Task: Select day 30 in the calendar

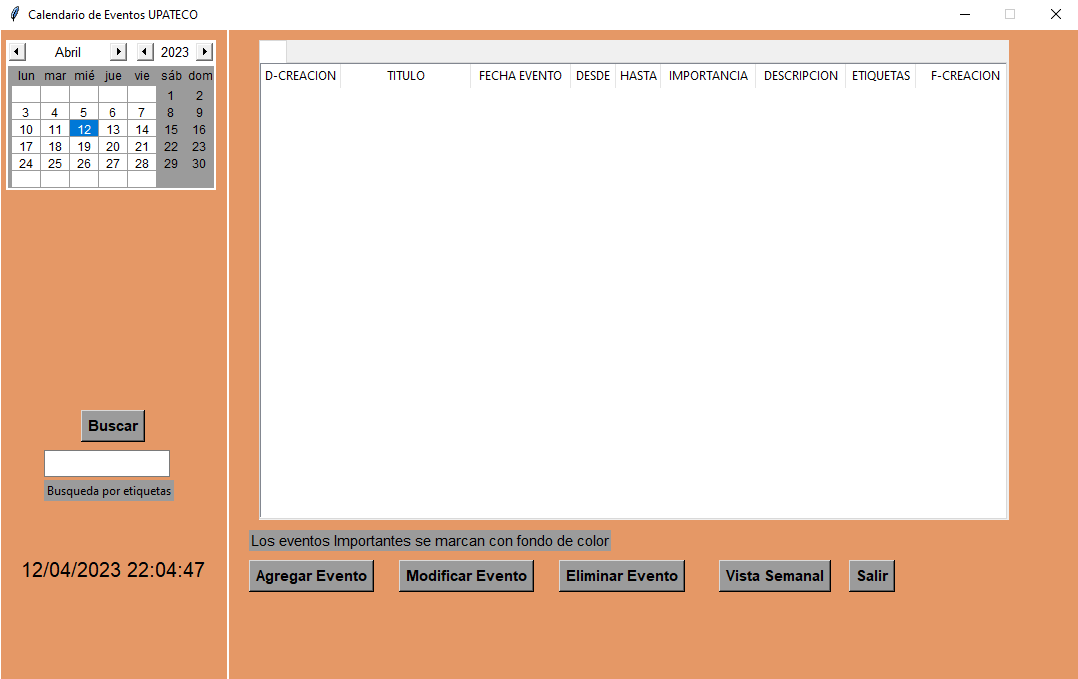Action: (198, 163)
